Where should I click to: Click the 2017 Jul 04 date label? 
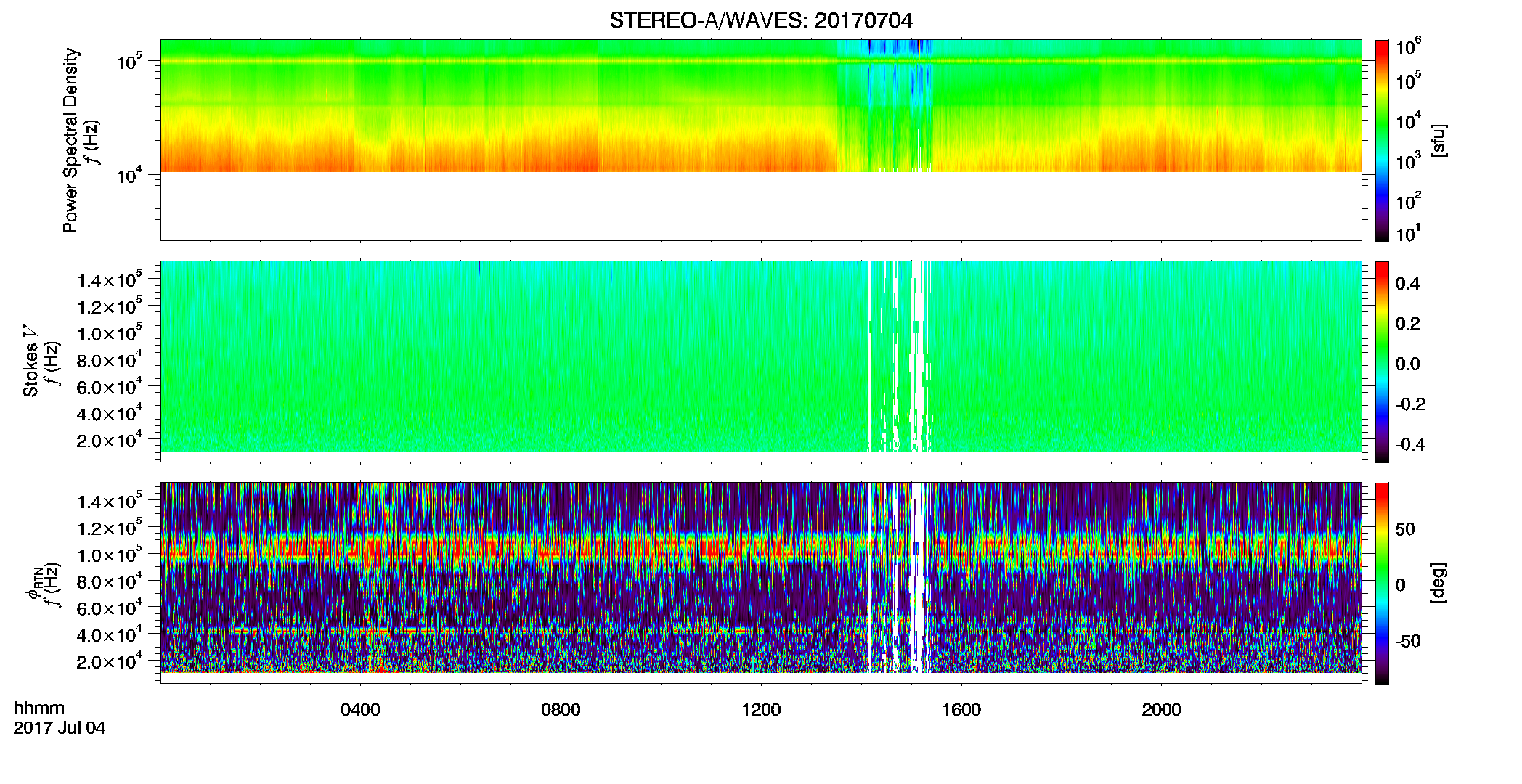coord(60,727)
